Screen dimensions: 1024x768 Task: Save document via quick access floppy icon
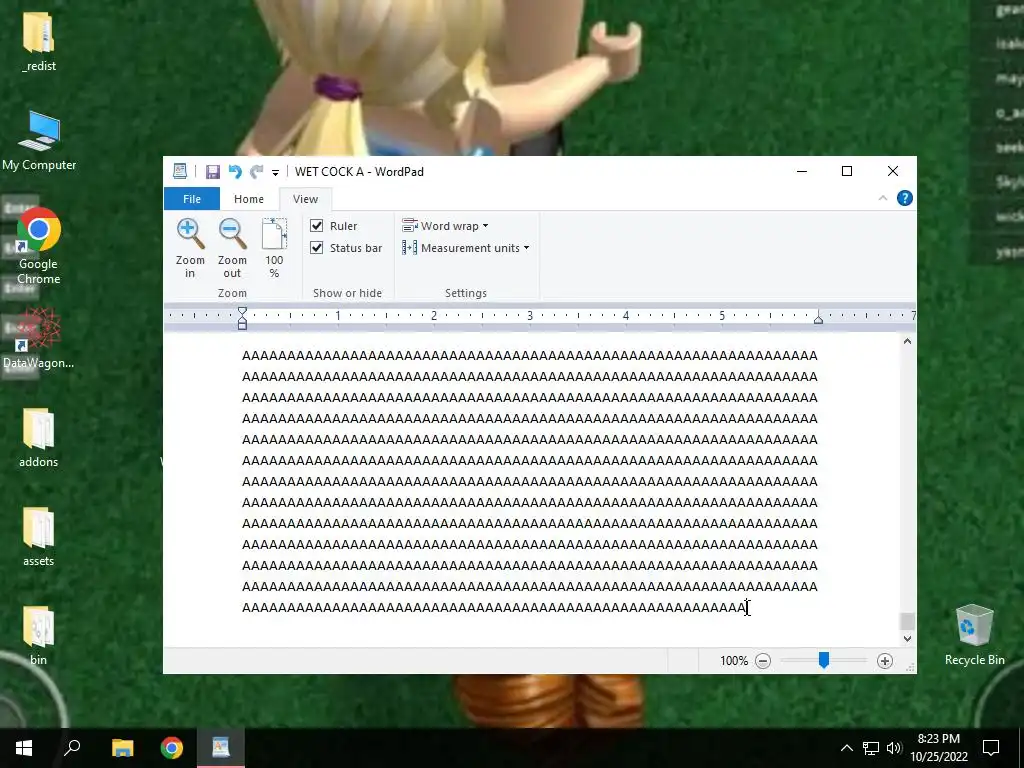212,172
